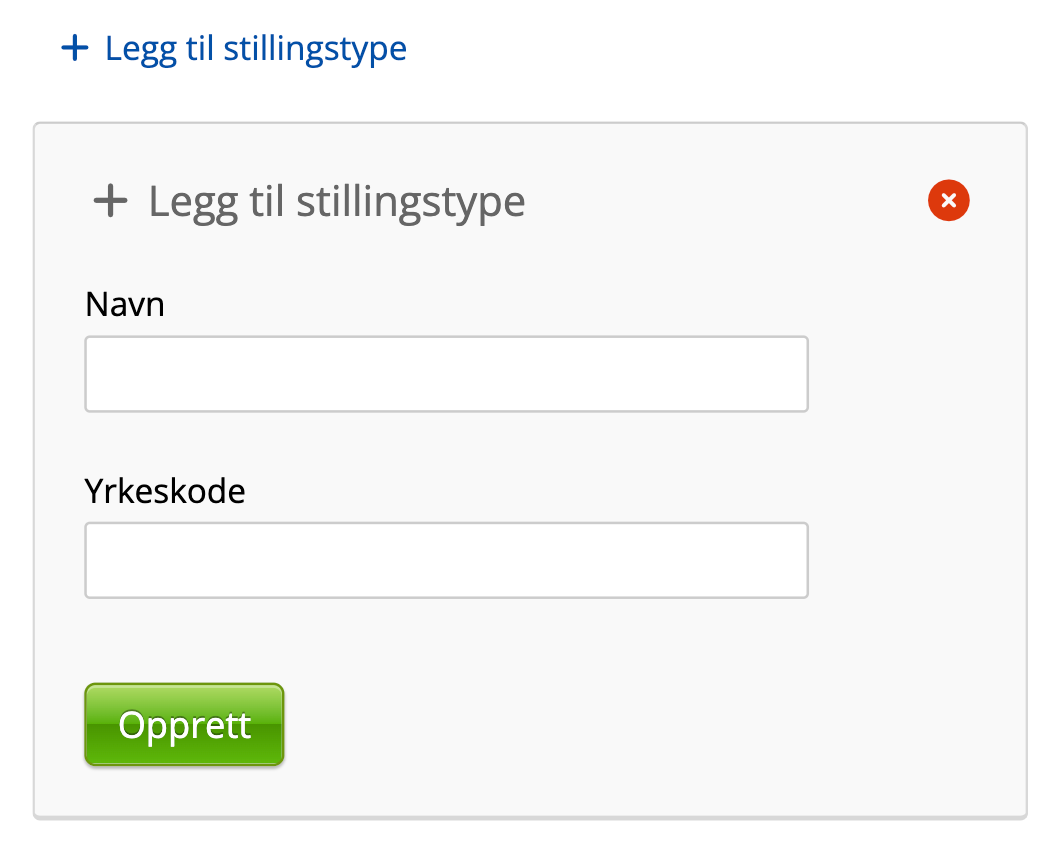Focus the Yrkeskode text field
This screenshot has height=848, width=1058.
click(x=446, y=560)
